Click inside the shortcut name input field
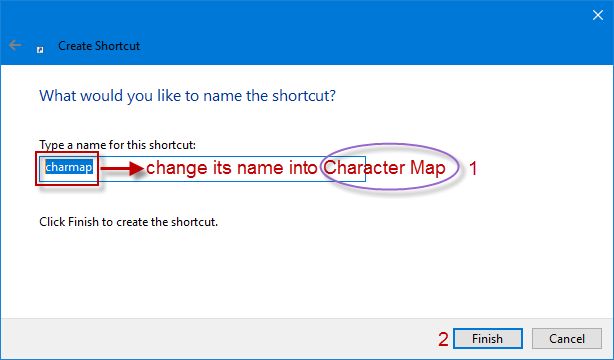614x360 pixels. (202, 168)
